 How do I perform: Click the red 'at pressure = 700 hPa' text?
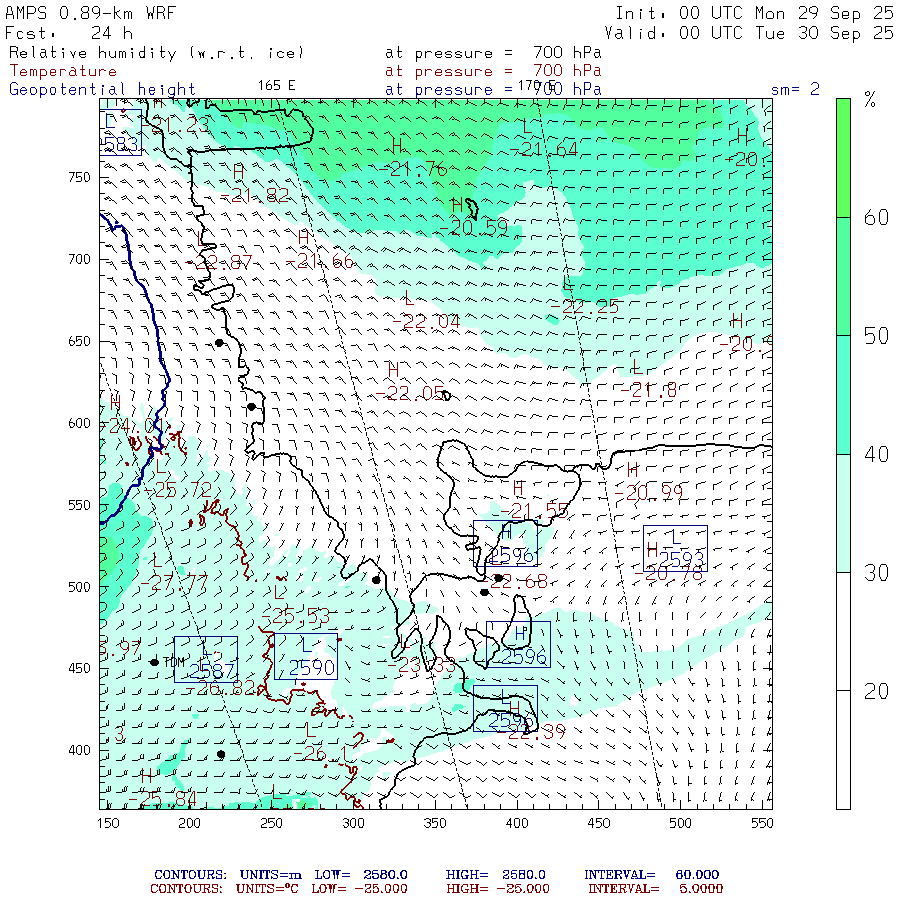[x=493, y=71]
